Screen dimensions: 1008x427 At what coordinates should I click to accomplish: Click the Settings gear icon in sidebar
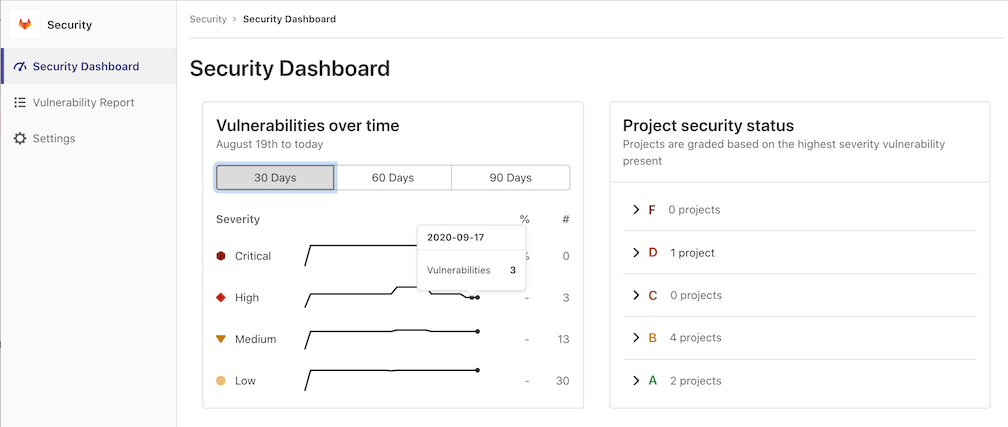(x=20, y=139)
